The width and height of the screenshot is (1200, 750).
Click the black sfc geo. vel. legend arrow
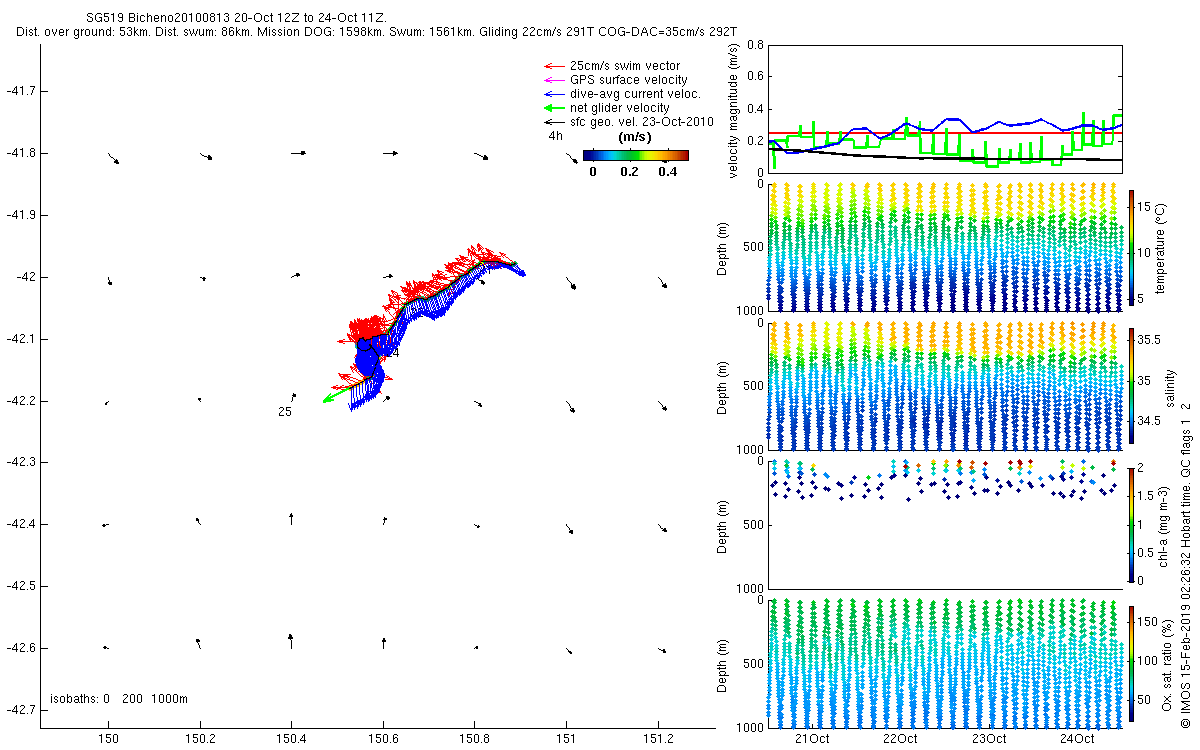tap(552, 122)
